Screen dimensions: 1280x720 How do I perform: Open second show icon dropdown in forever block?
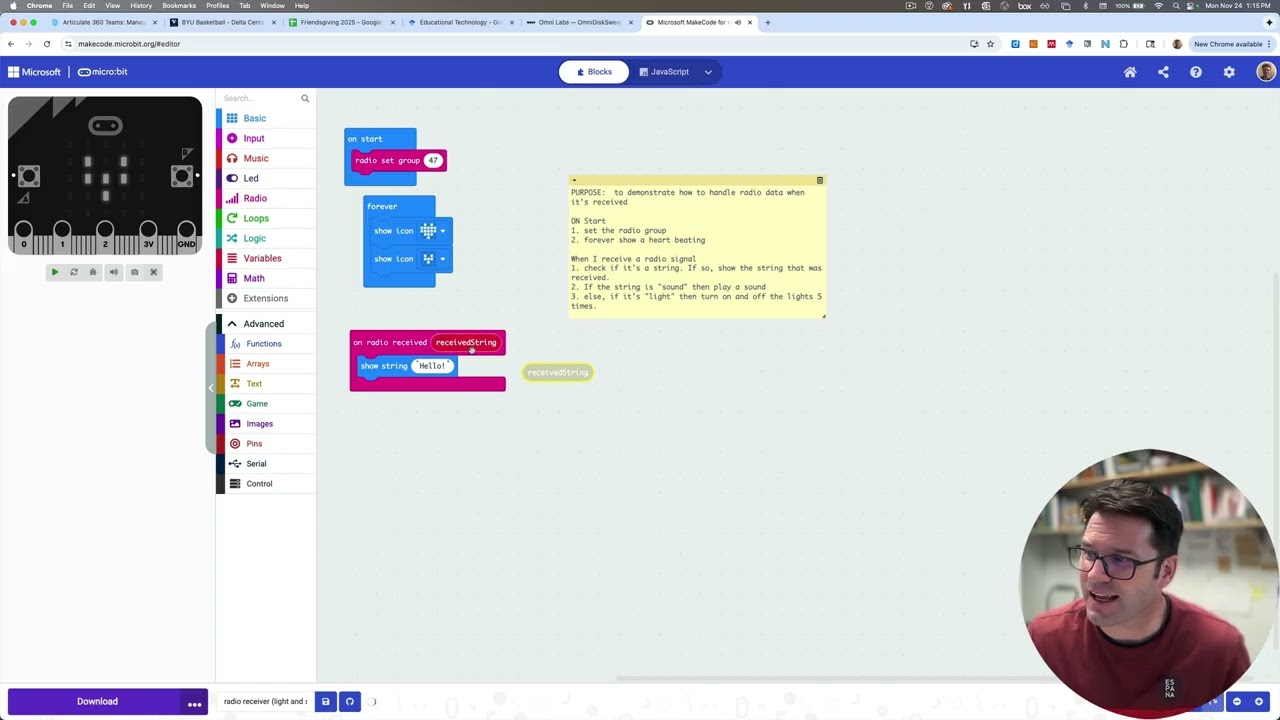[x=442, y=259]
